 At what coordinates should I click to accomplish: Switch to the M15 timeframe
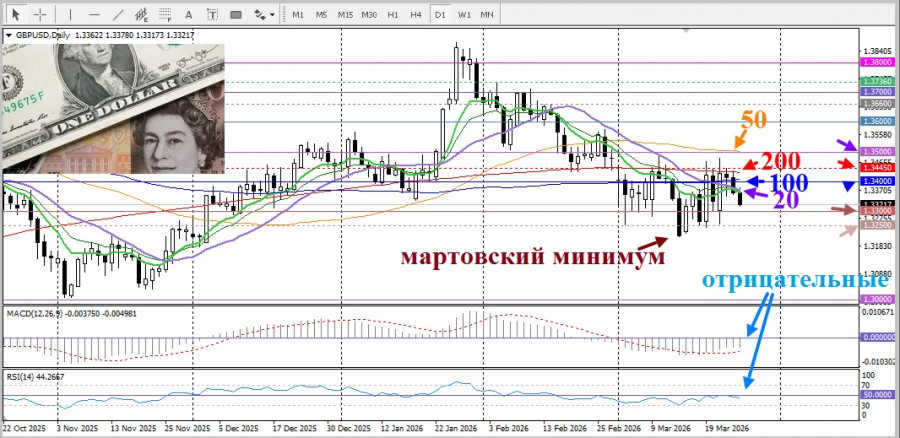pos(345,14)
